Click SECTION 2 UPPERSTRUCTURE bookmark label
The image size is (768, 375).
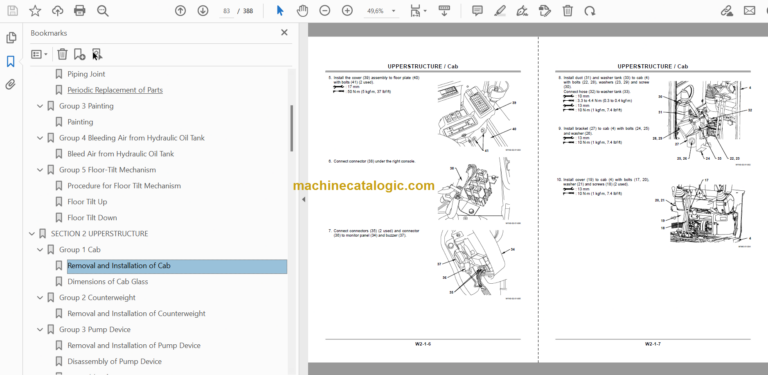(x=99, y=234)
